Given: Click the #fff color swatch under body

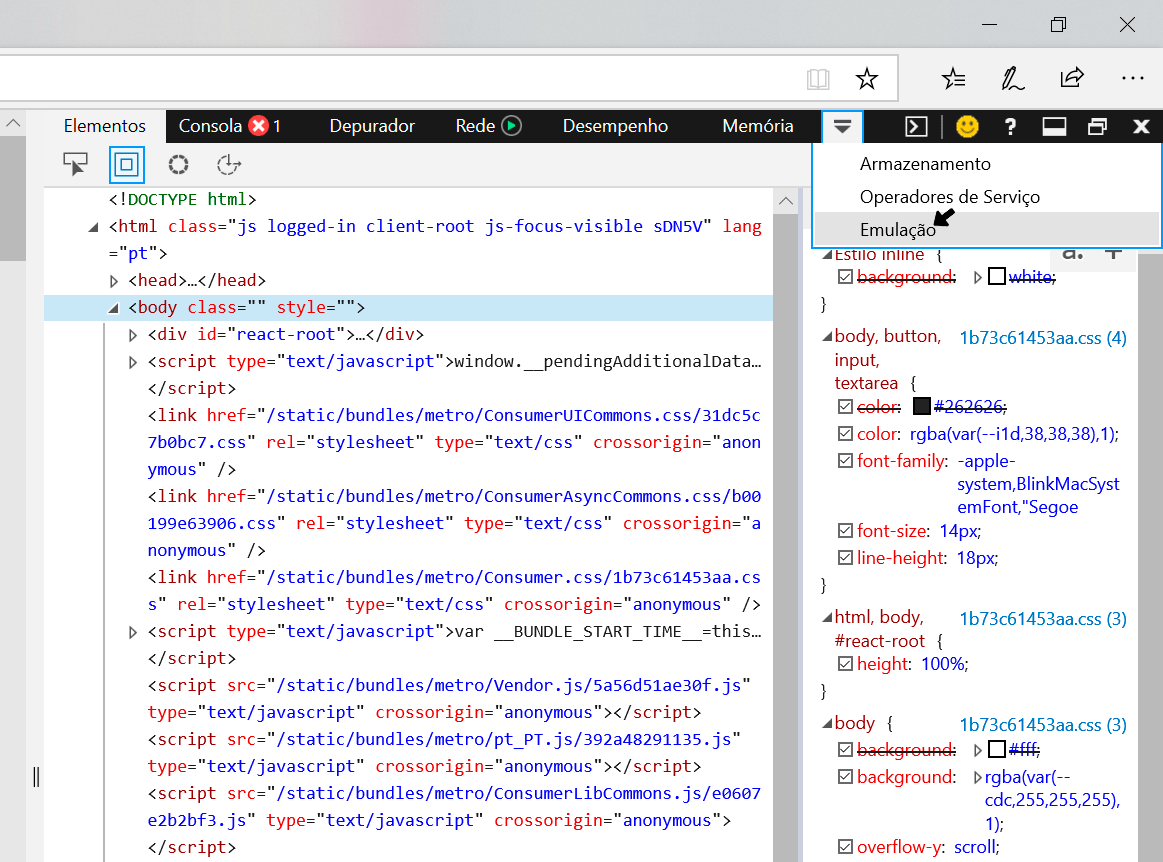Looking at the screenshot, I should click(997, 749).
